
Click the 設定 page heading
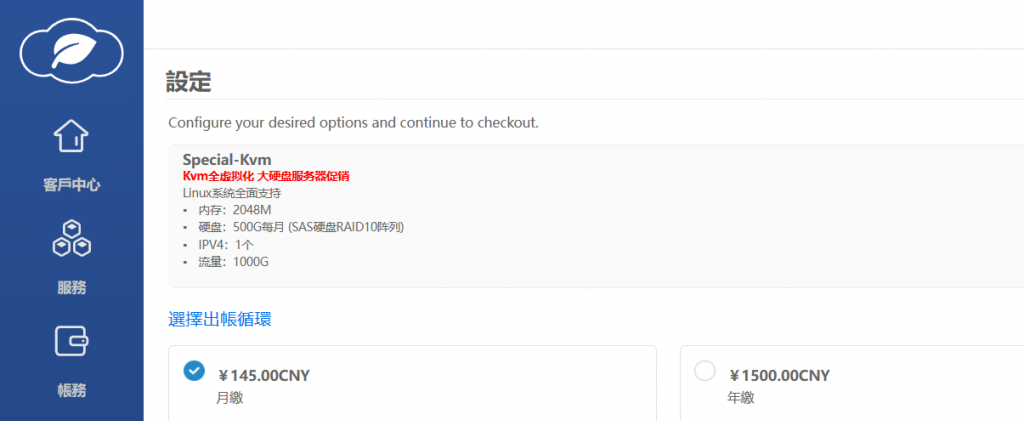pos(189,82)
